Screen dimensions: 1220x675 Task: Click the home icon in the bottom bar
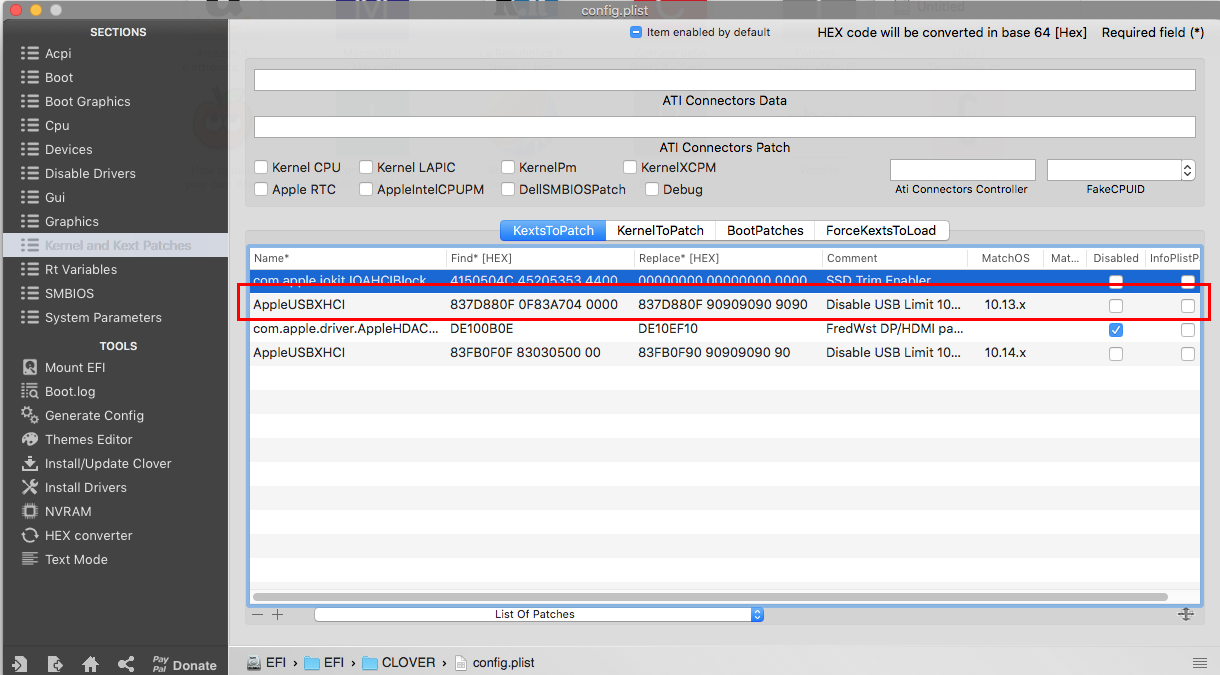pyautogui.click(x=90, y=664)
